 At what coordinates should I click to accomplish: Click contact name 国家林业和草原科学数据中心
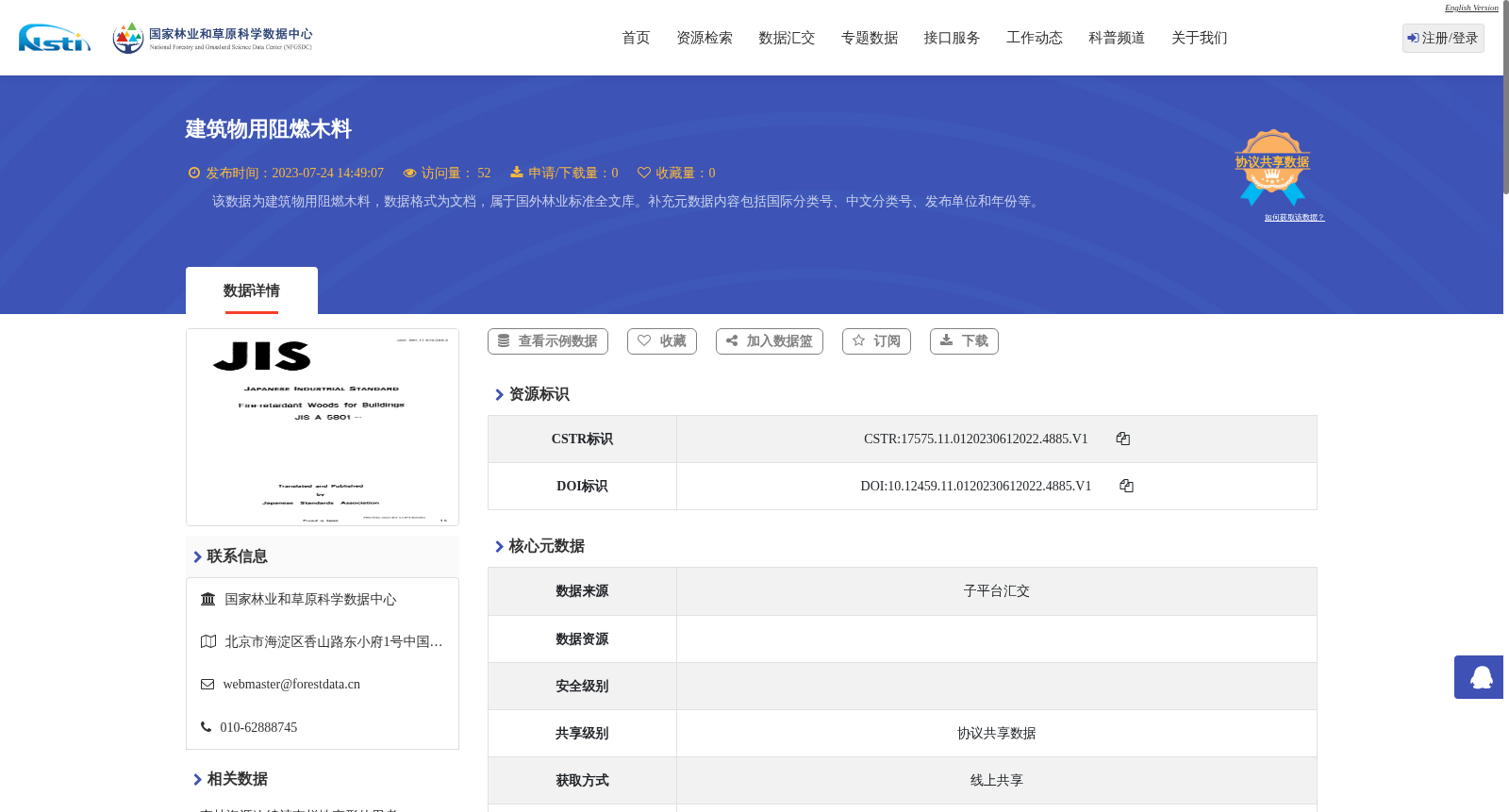coord(310,599)
